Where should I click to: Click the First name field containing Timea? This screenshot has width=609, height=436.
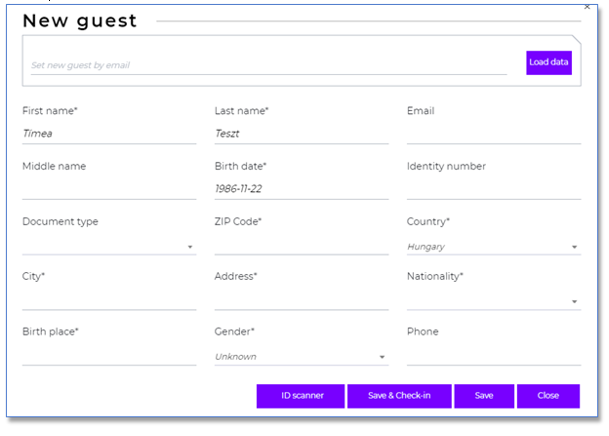click(108, 132)
